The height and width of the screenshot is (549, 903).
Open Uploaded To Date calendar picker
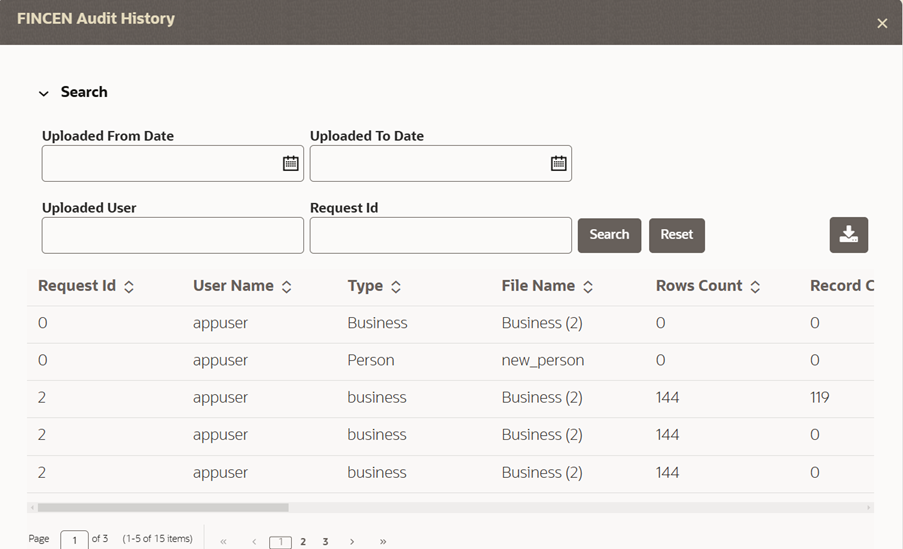click(559, 164)
